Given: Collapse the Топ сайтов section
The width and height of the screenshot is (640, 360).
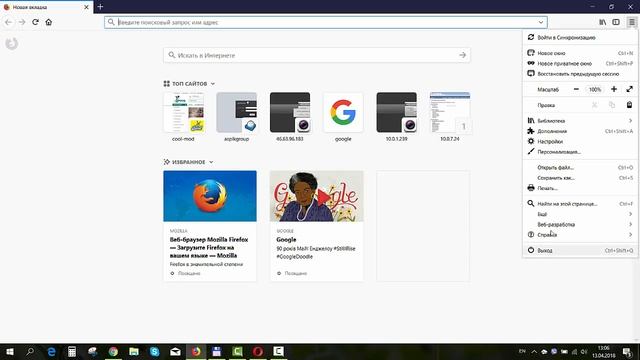Looking at the screenshot, I should coord(189,84).
